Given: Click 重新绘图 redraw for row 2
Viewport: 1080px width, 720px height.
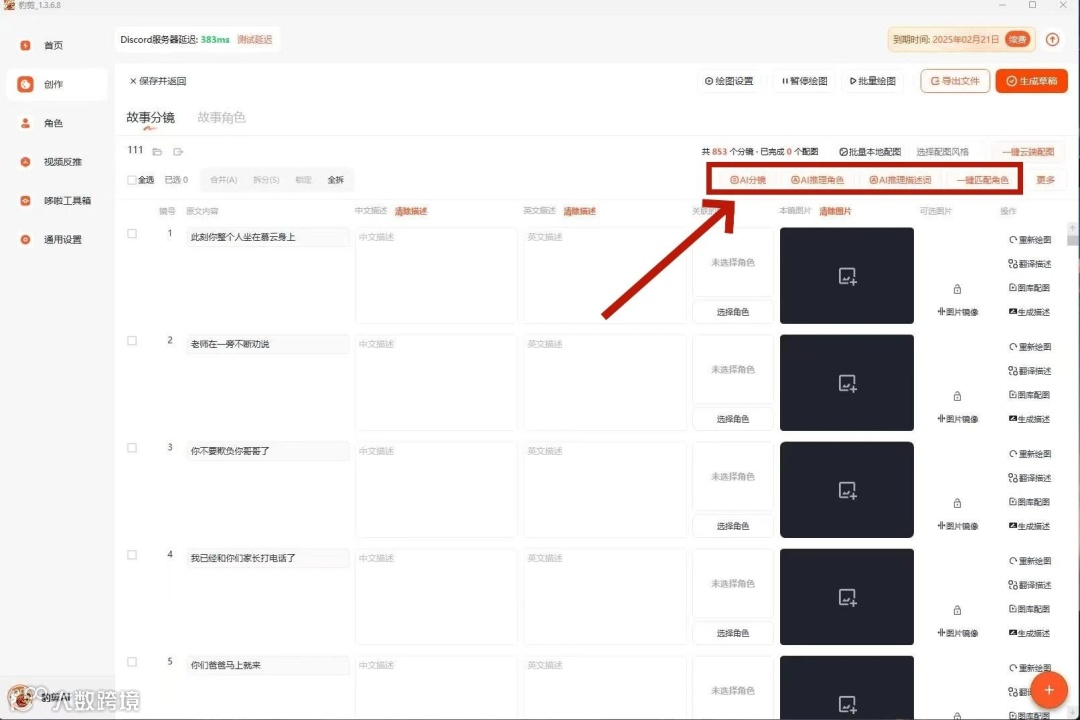Looking at the screenshot, I should 1030,347.
